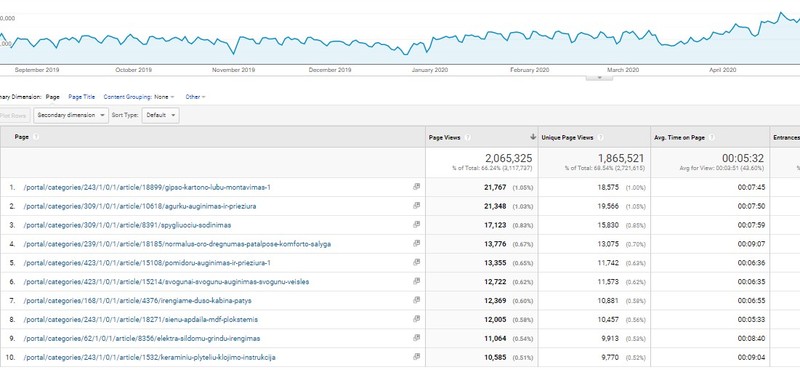Open svogunai-svogunu-auginimas-svogunu-veisles link
Image resolution: width=800 pixels, height=391 pixels.
point(166,282)
